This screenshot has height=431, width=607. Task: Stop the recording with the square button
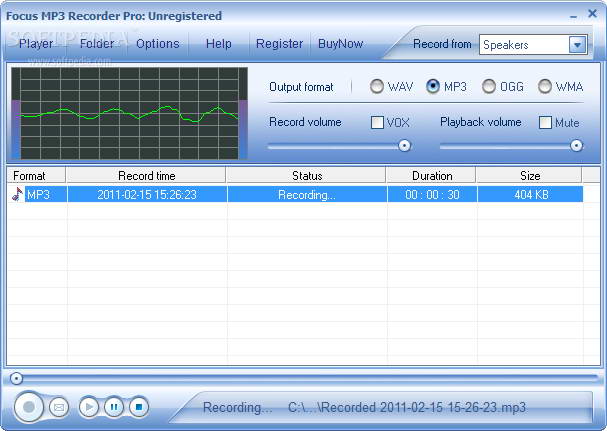139,407
